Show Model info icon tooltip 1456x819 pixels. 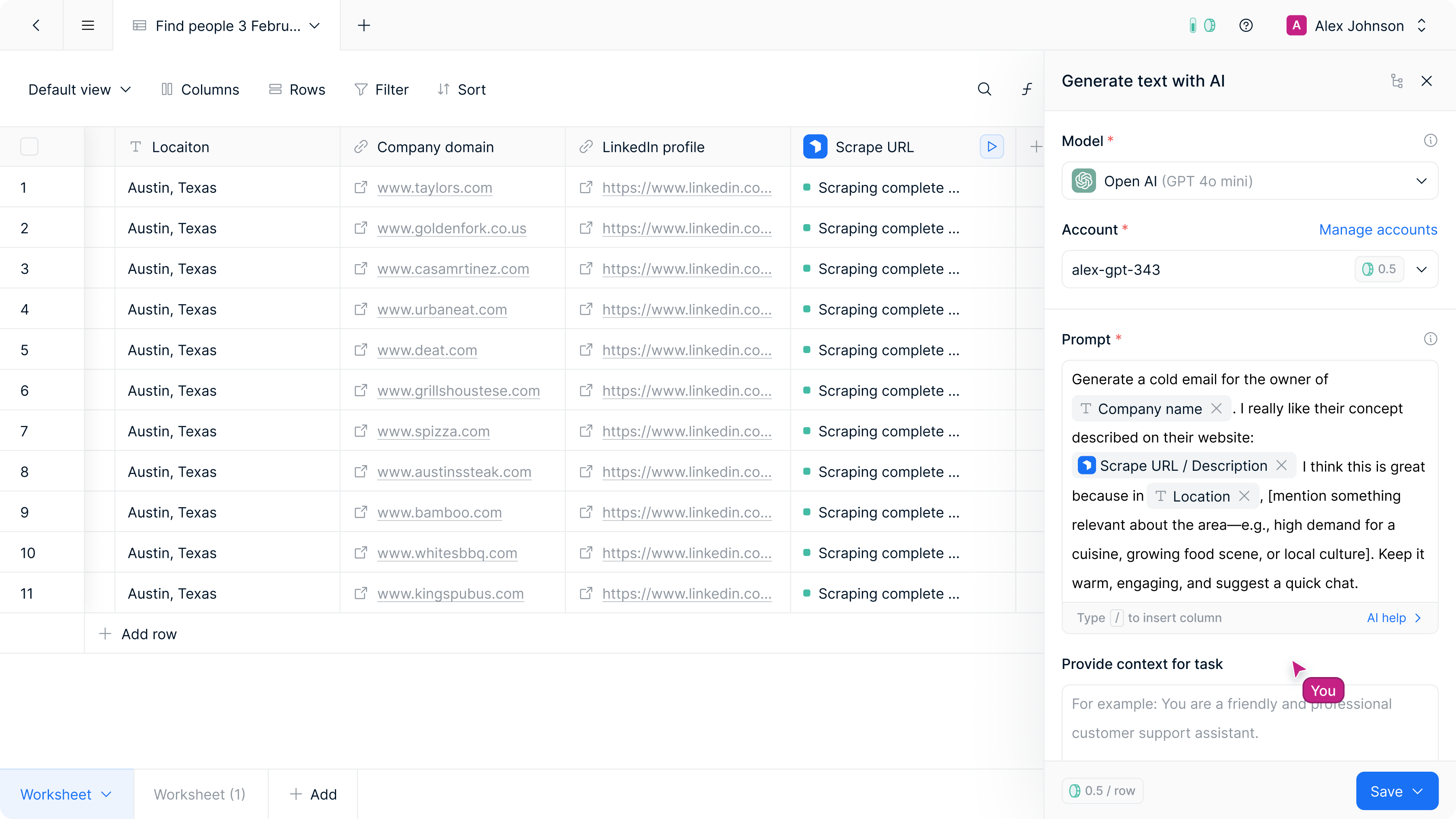(1430, 141)
